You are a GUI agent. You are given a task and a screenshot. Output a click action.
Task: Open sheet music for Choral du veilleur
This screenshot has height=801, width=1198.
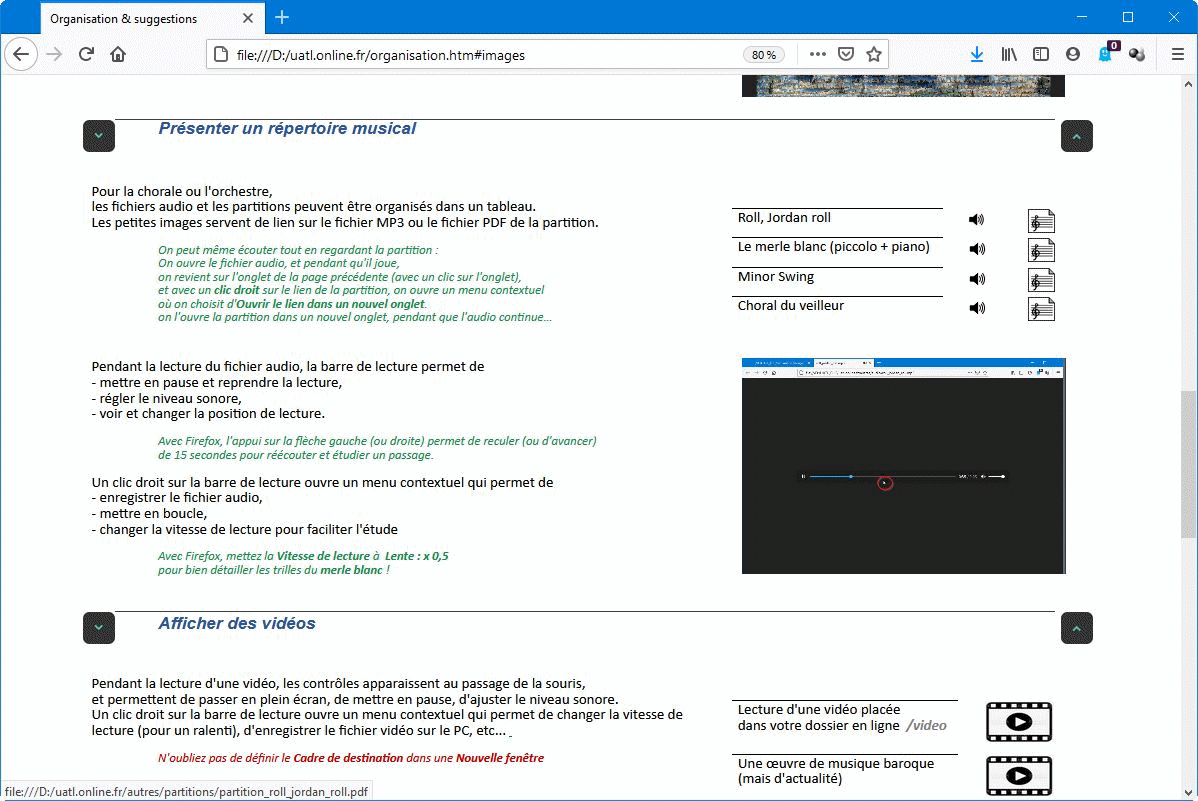point(1041,309)
